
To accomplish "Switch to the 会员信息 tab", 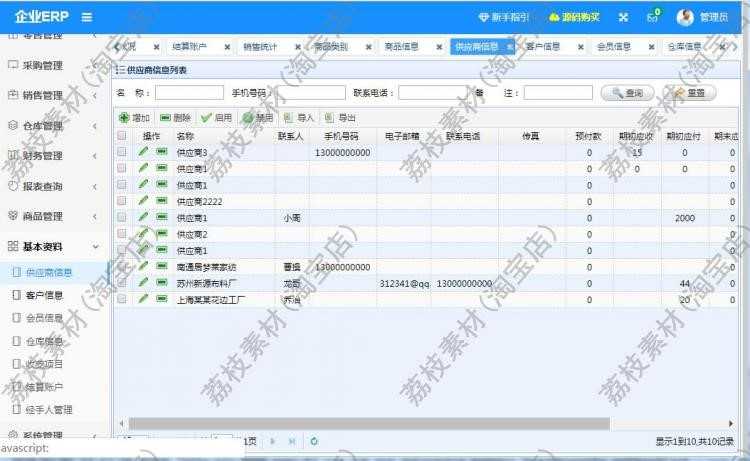I will [x=614, y=46].
